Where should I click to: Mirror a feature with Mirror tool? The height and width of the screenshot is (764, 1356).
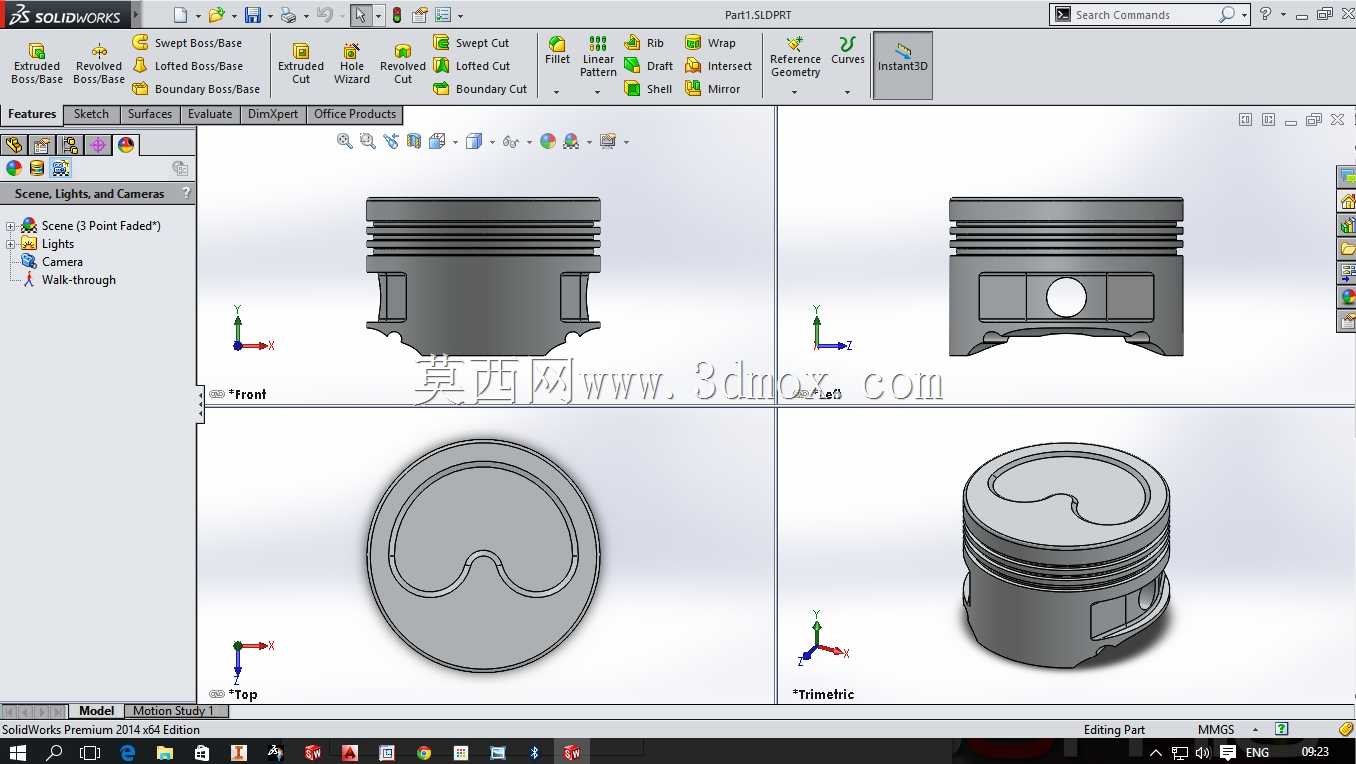[713, 89]
